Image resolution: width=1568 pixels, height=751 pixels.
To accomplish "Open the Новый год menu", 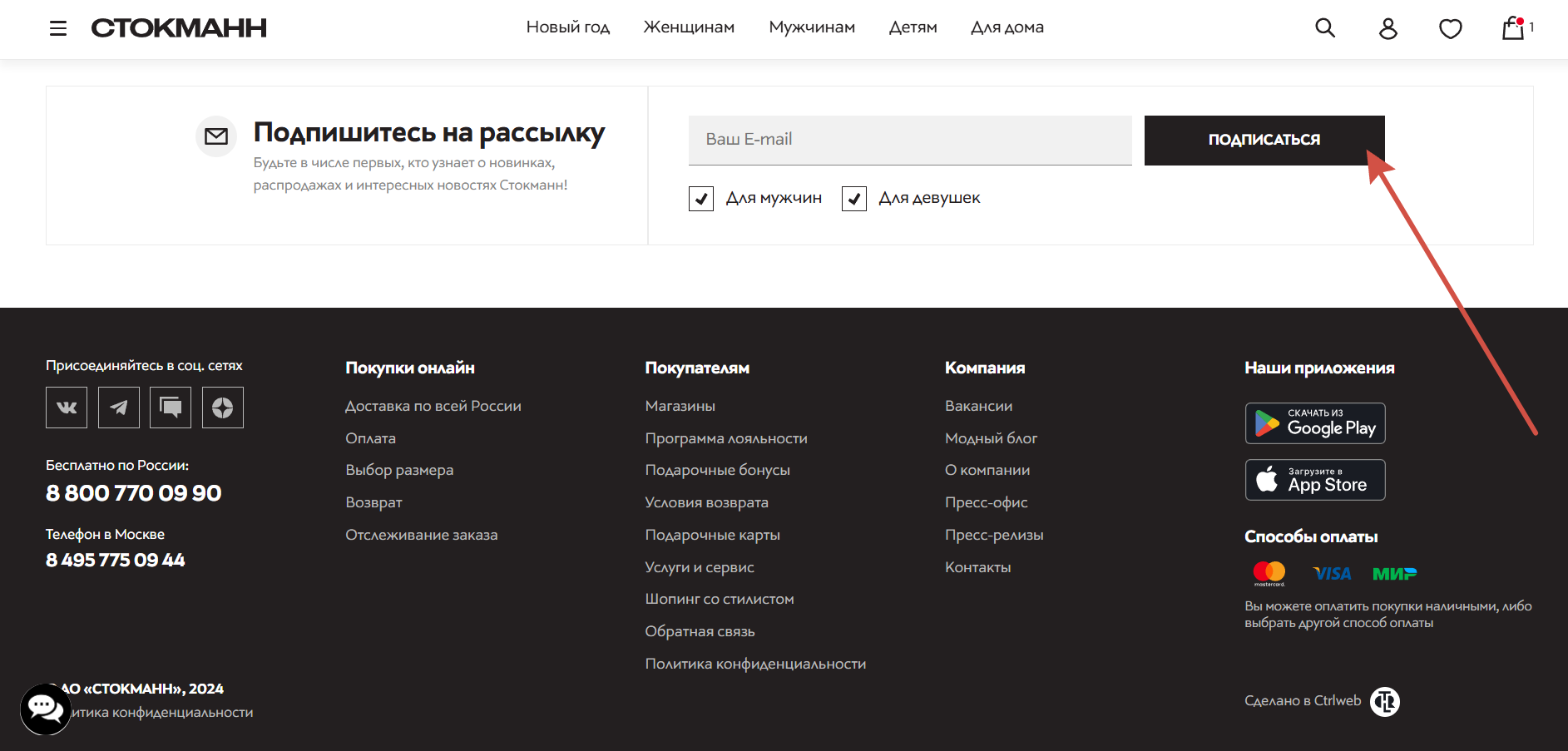I will click(568, 27).
